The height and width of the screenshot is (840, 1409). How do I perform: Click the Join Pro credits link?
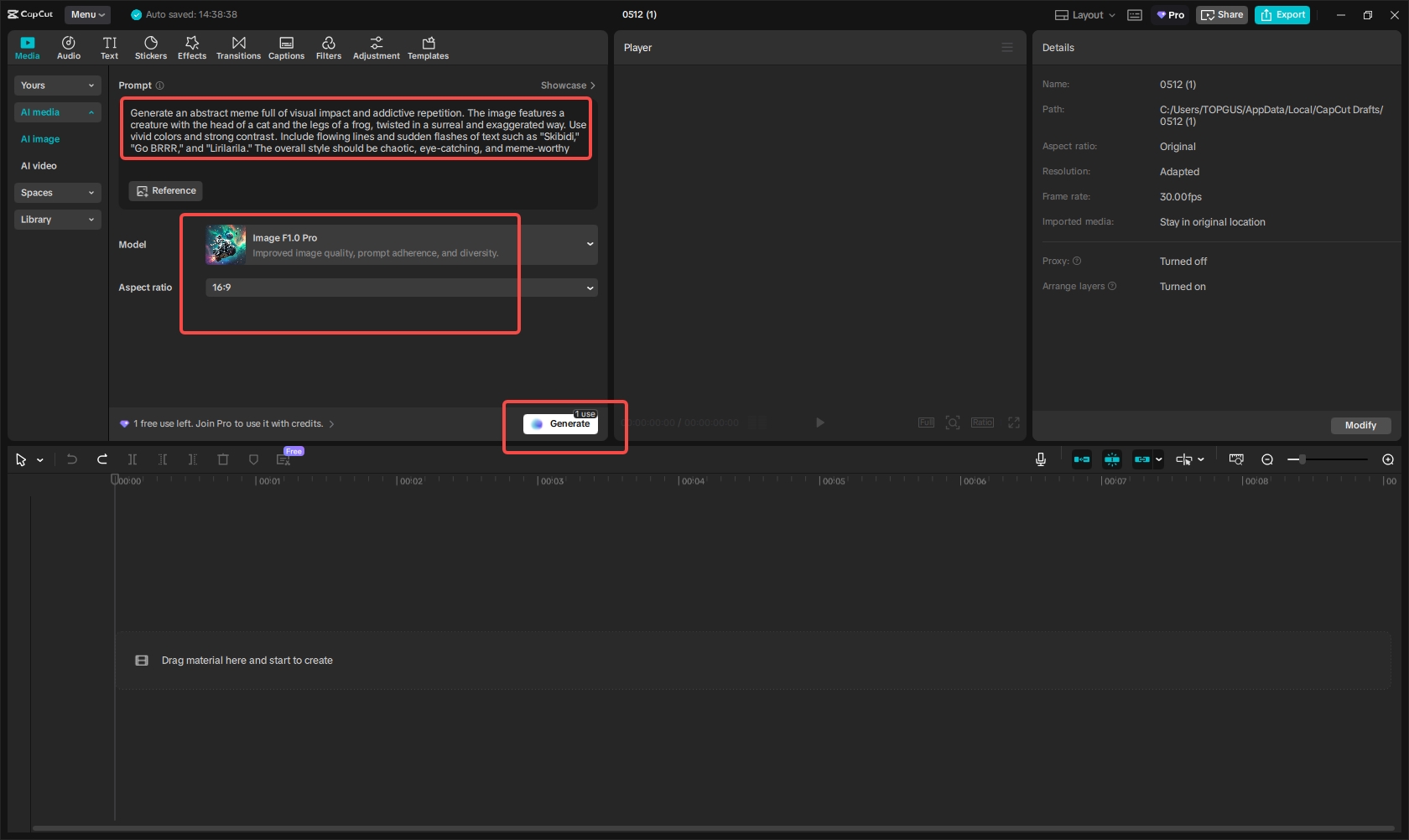(227, 424)
